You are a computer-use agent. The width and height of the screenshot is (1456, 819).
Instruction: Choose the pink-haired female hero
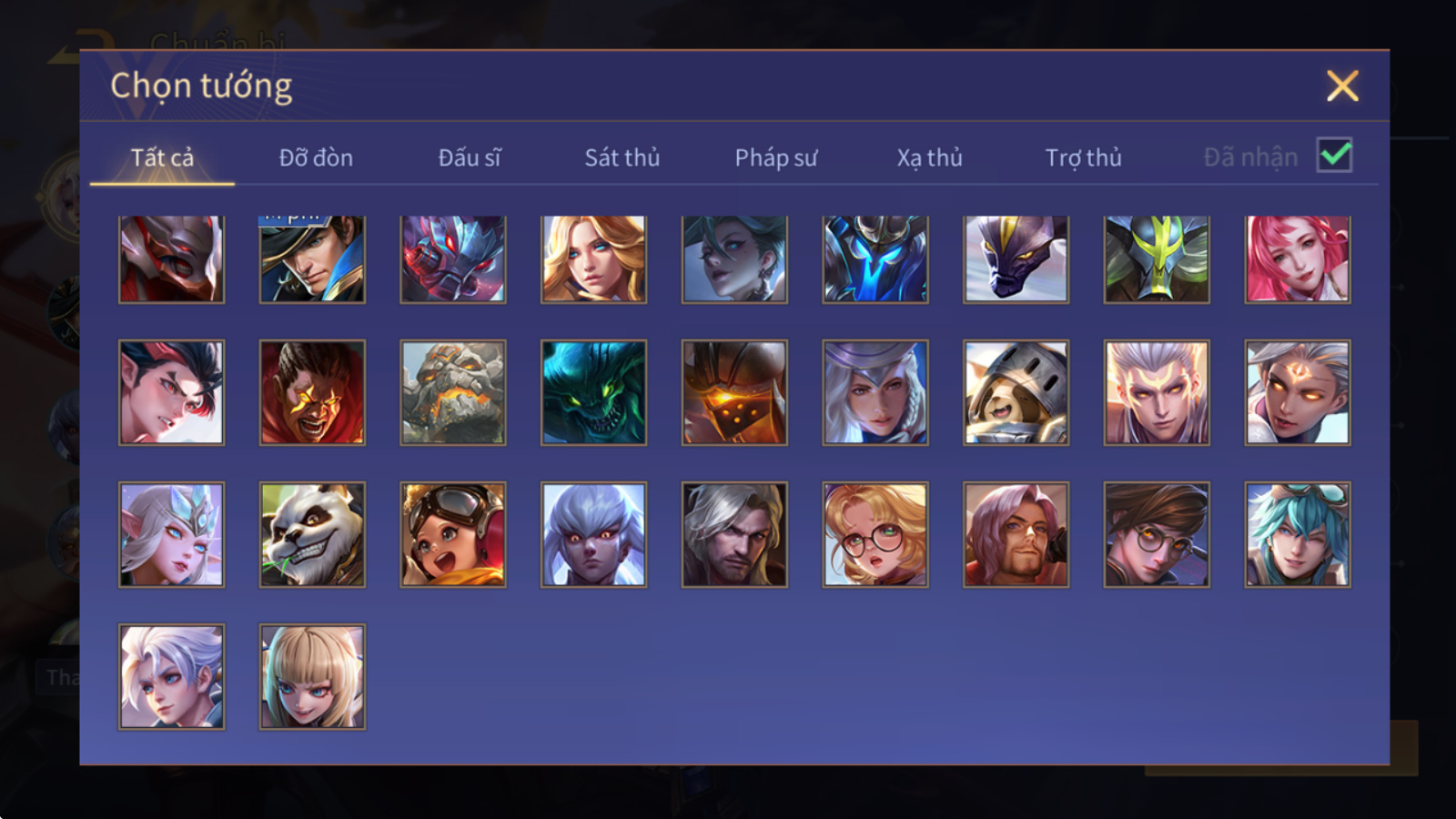1298,259
